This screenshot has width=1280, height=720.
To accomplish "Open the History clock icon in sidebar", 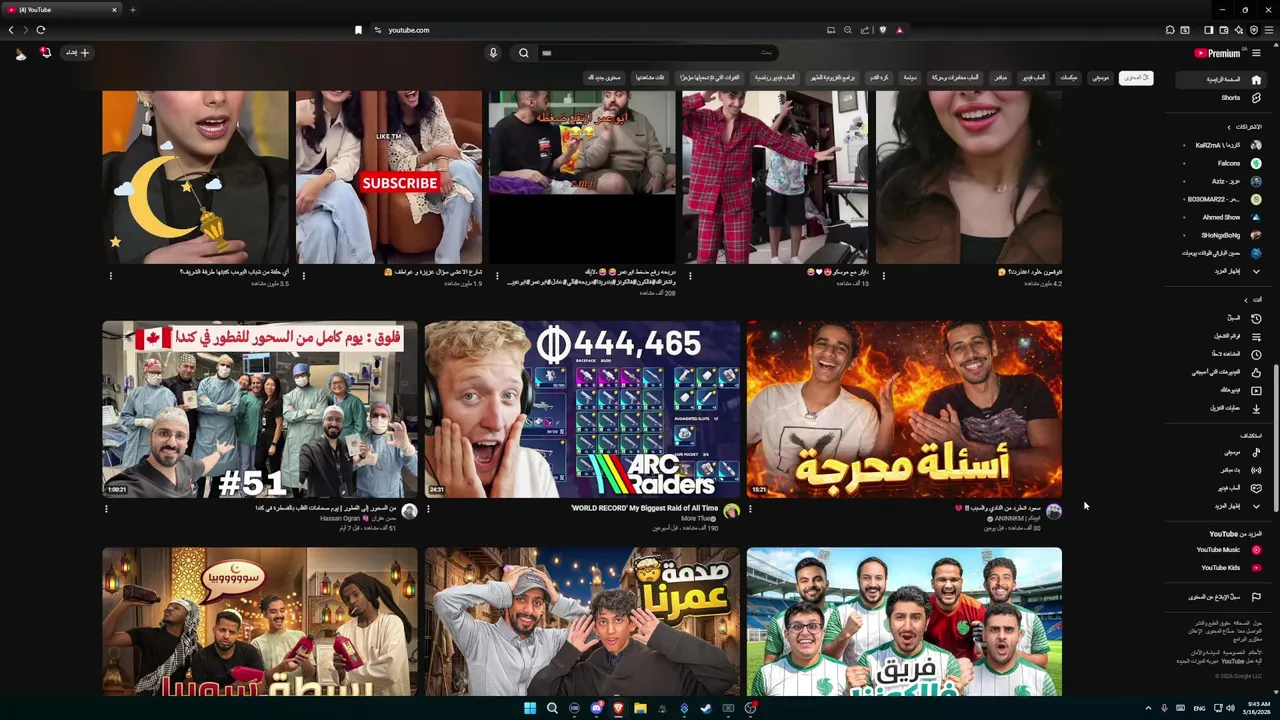I will tap(1256, 318).
